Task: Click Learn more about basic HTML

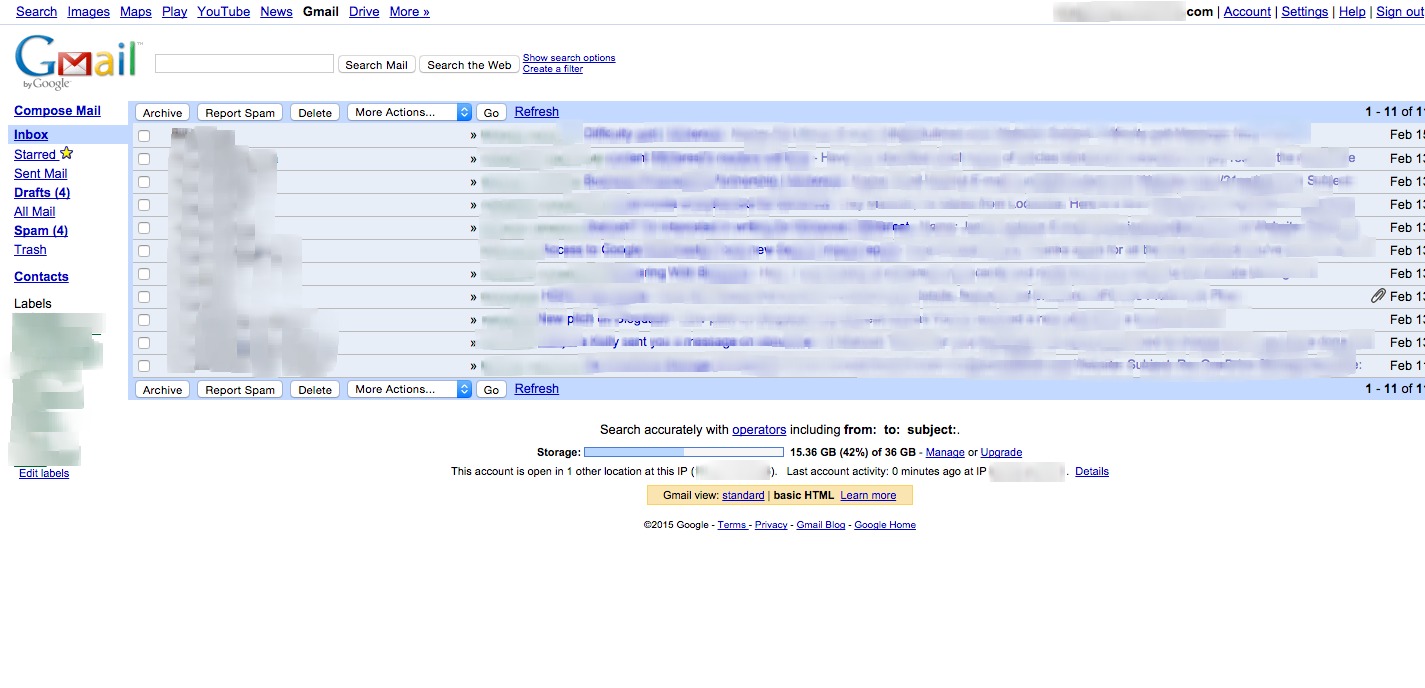Action: [x=868, y=496]
